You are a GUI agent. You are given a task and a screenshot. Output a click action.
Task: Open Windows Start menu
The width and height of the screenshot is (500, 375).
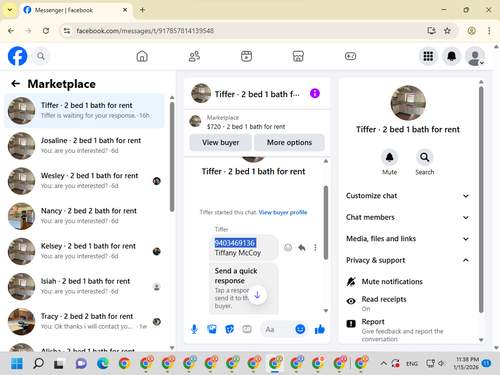(x=17, y=363)
